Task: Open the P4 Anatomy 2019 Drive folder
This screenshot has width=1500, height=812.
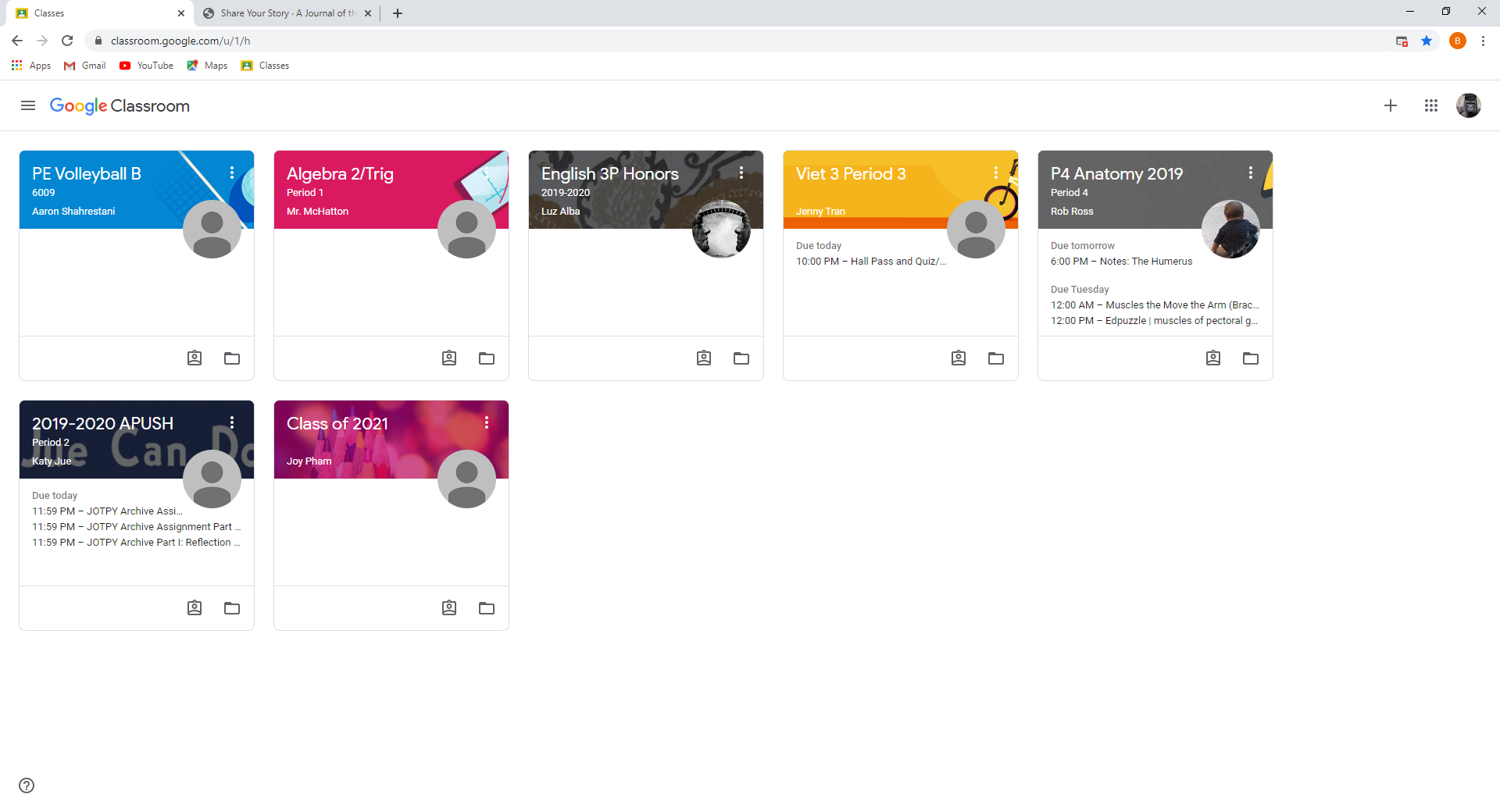Action: [1250, 358]
